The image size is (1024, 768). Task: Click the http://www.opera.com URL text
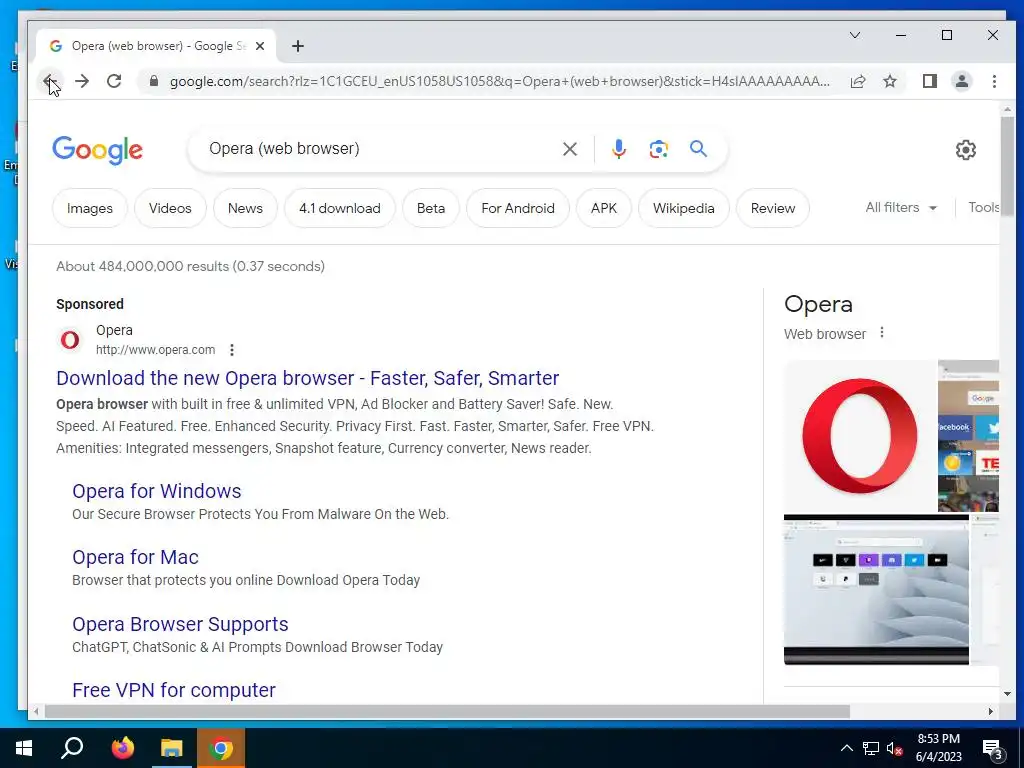[x=155, y=350]
